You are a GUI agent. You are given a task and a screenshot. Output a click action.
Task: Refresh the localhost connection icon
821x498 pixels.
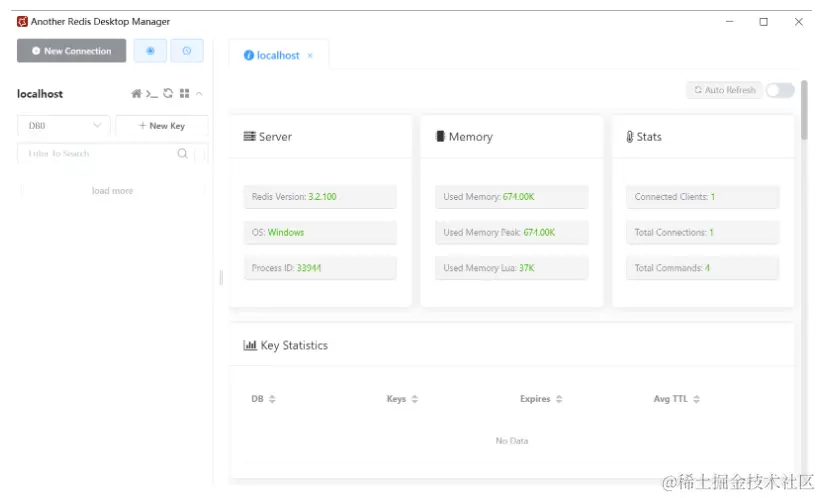(x=168, y=93)
